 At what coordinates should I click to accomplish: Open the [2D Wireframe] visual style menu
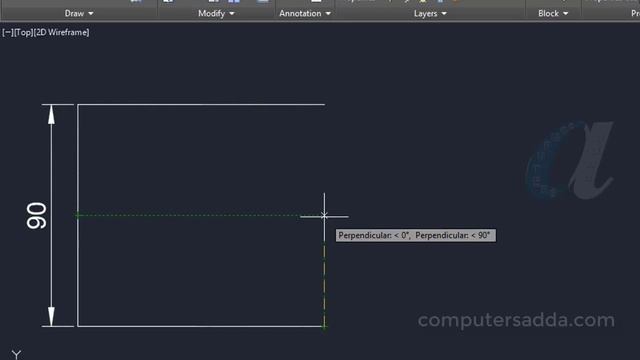point(62,32)
